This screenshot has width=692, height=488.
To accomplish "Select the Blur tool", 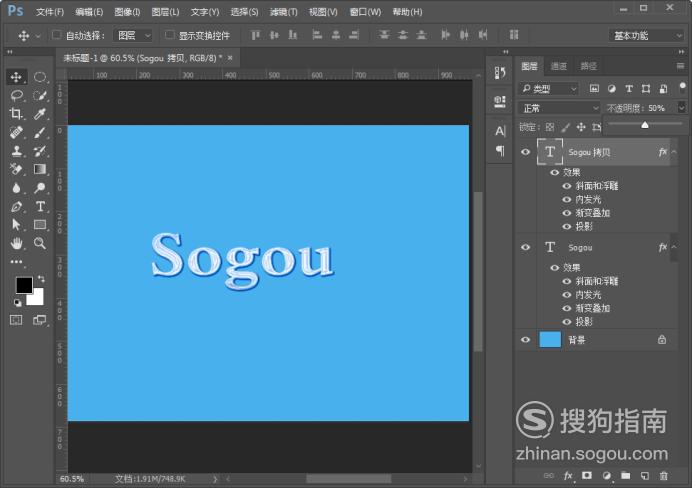I will click(x=16, y=188).
